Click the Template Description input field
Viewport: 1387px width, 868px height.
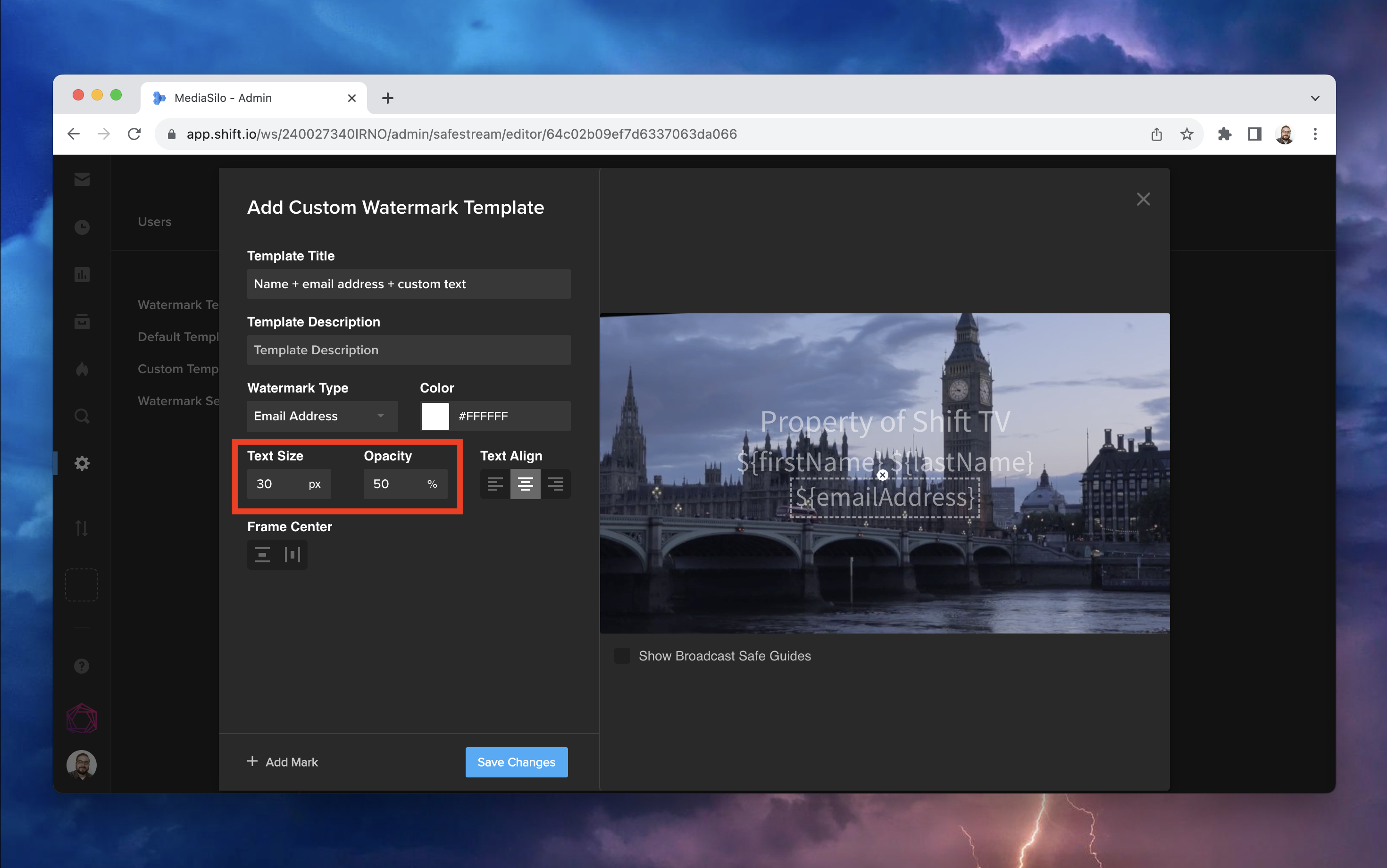click(x=408, y=350)
